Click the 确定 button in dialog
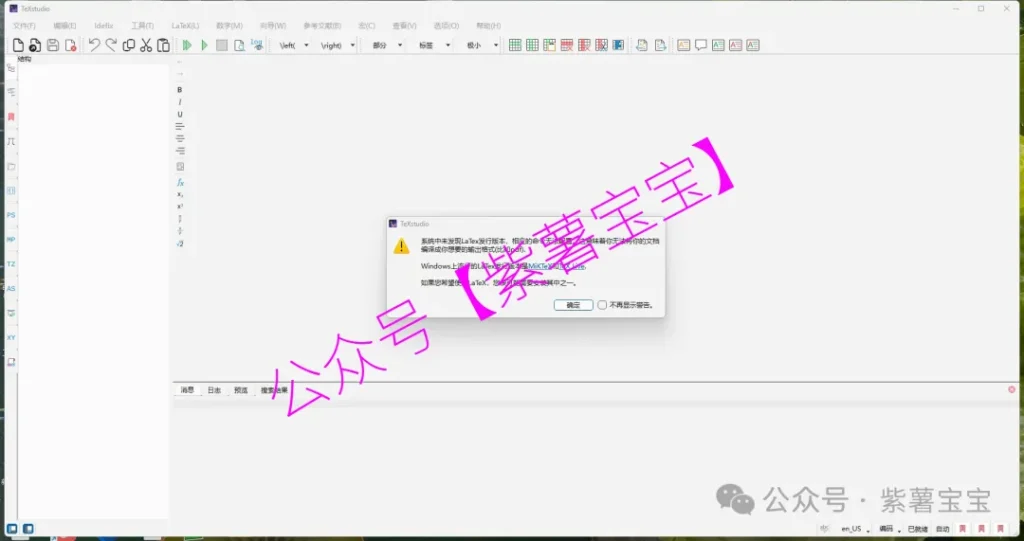The image size is (1024, 541). (573, 305)
